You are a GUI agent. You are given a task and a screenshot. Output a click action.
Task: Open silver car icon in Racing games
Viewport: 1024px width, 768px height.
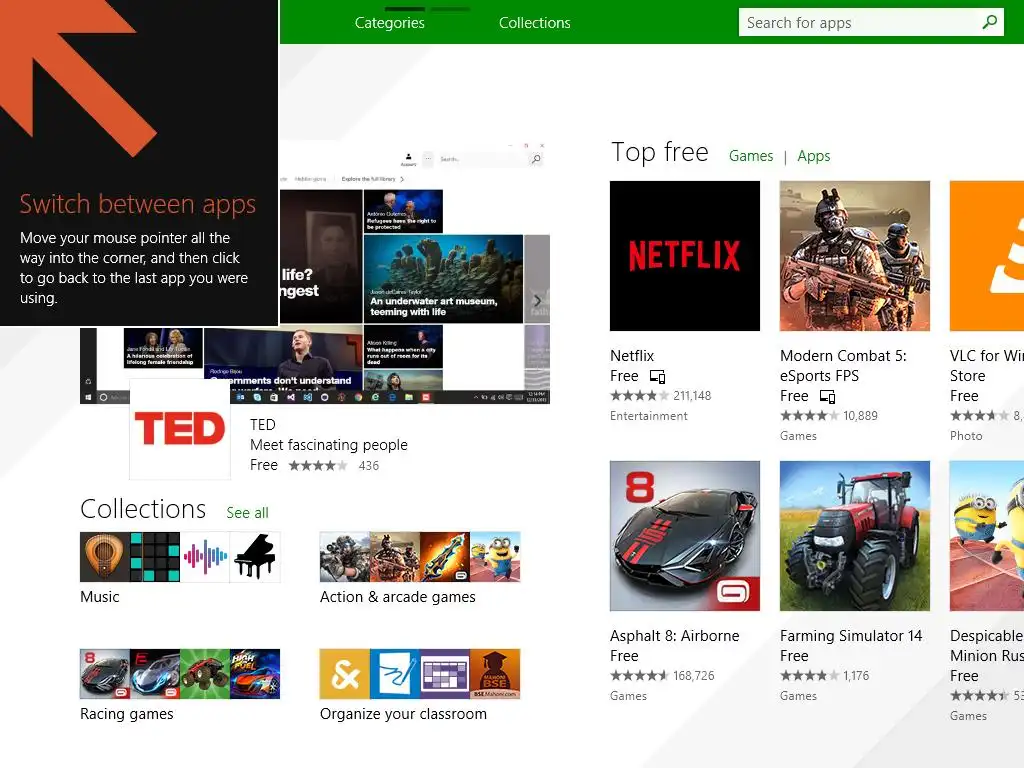(155, 674)
